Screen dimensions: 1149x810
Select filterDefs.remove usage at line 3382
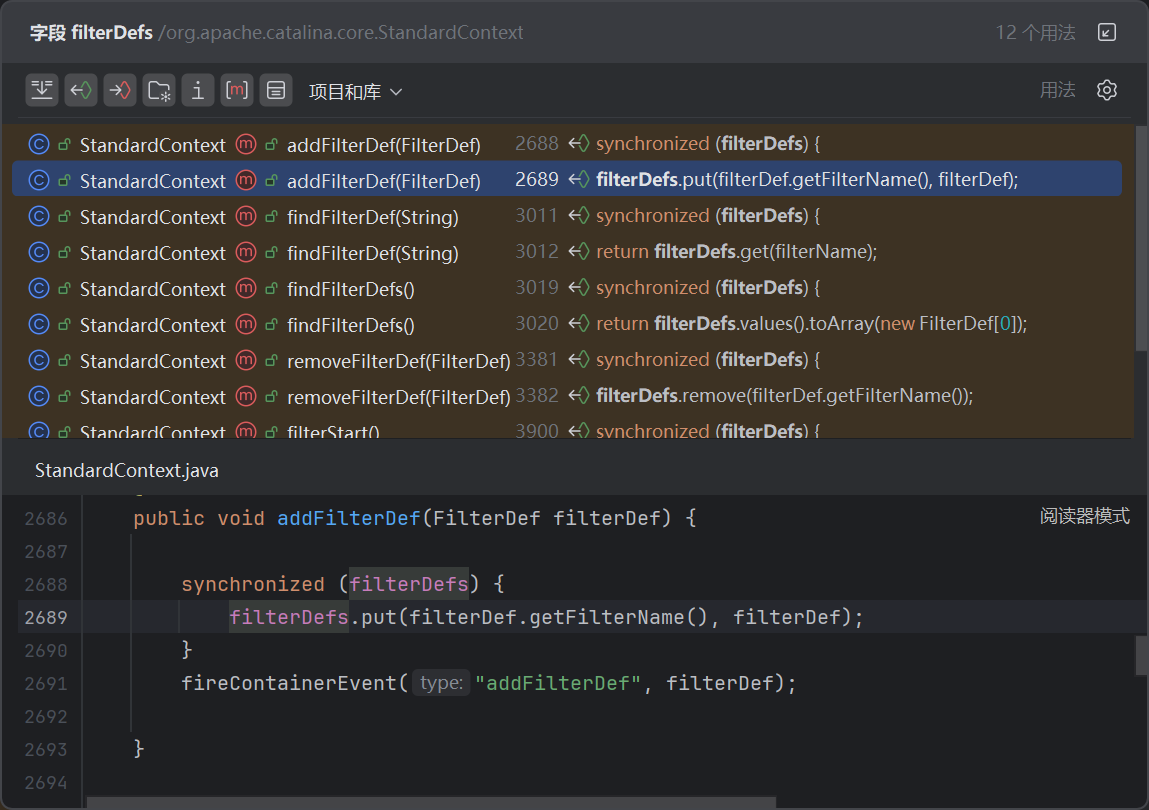point(784,396)
